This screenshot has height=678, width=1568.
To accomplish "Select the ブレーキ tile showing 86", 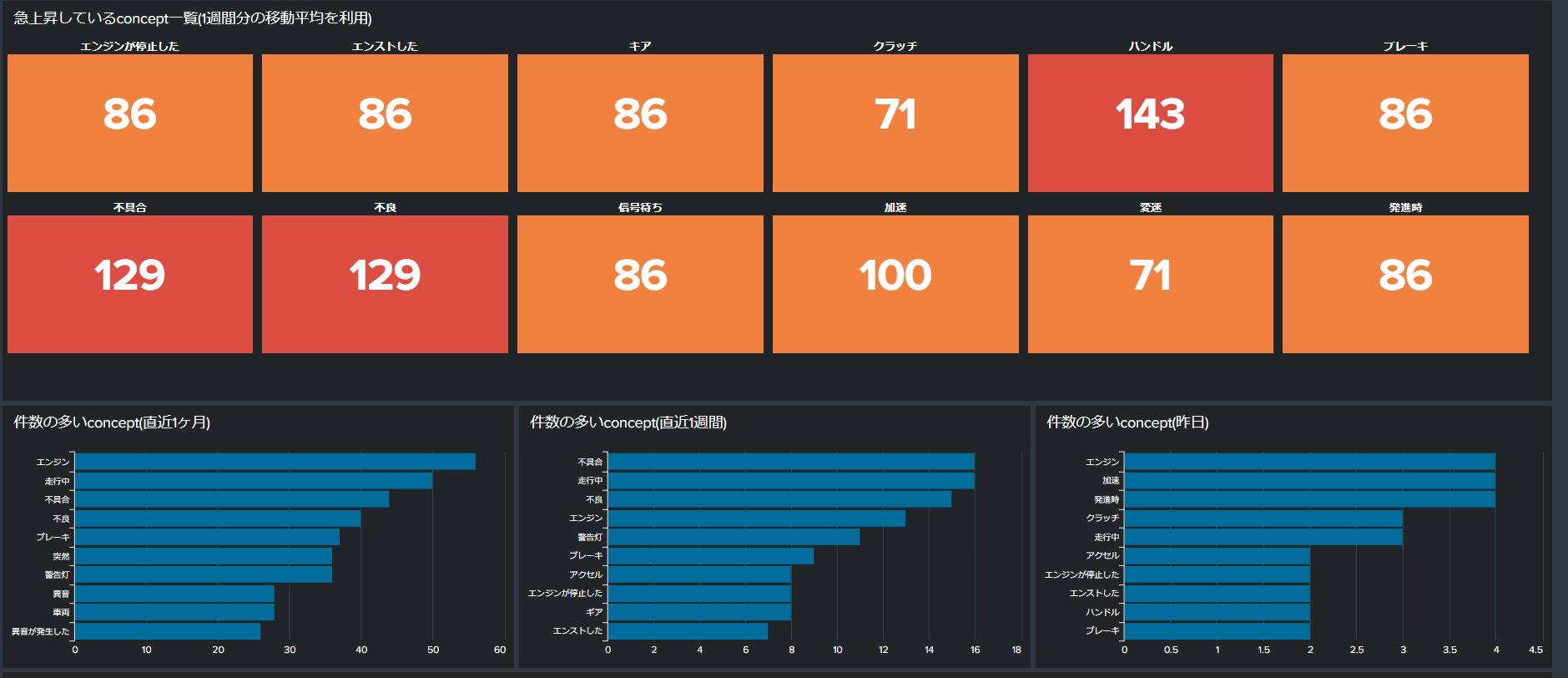I will [x=1405, y=123].
